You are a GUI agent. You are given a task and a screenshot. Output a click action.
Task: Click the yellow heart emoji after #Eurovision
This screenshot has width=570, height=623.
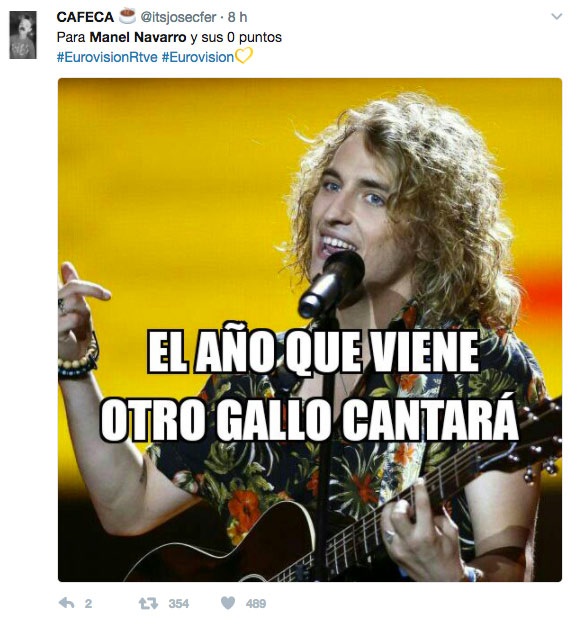click(x=243, y=56)
